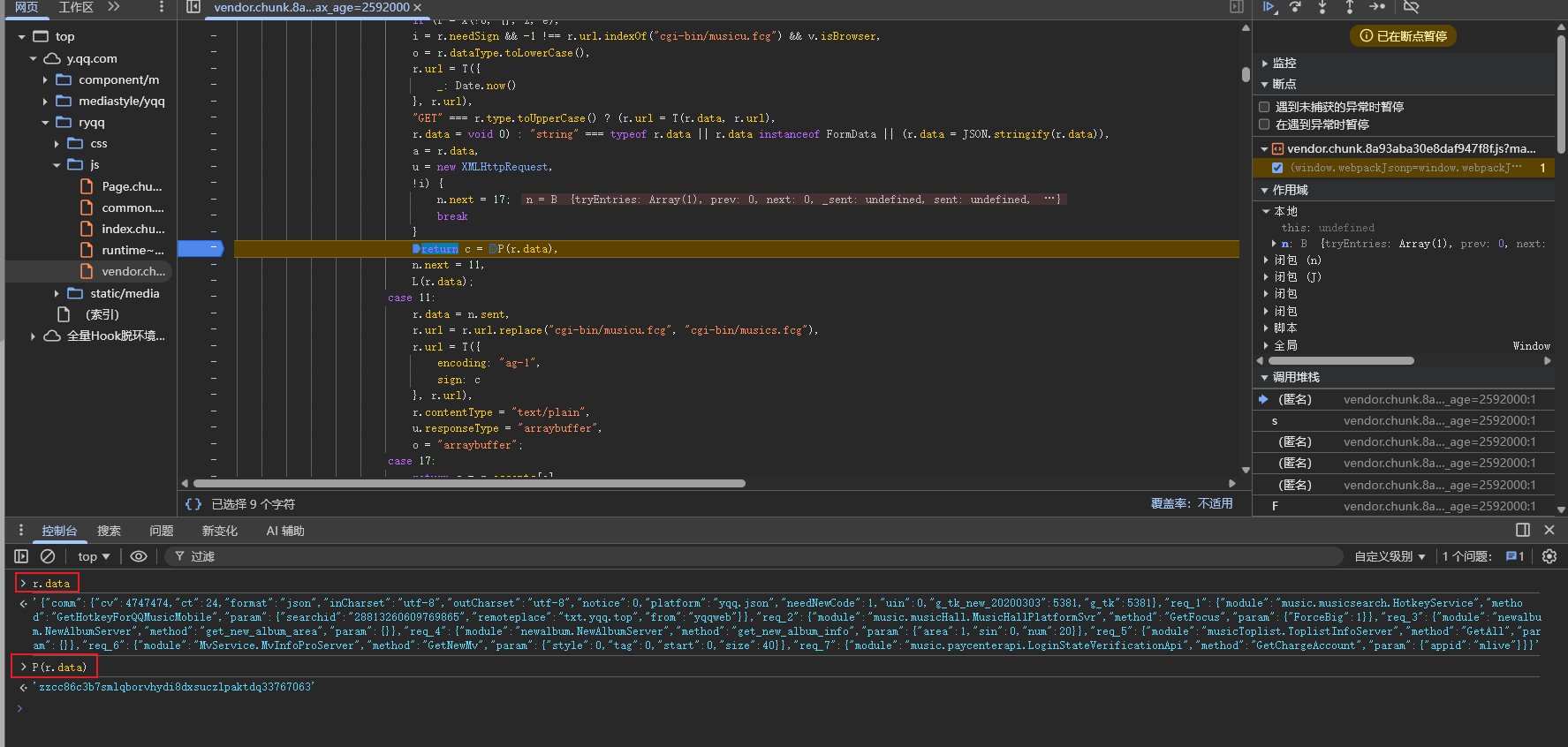Resume script execution with the play icon
The image size is (1568, 747).
pos(1269,7)
